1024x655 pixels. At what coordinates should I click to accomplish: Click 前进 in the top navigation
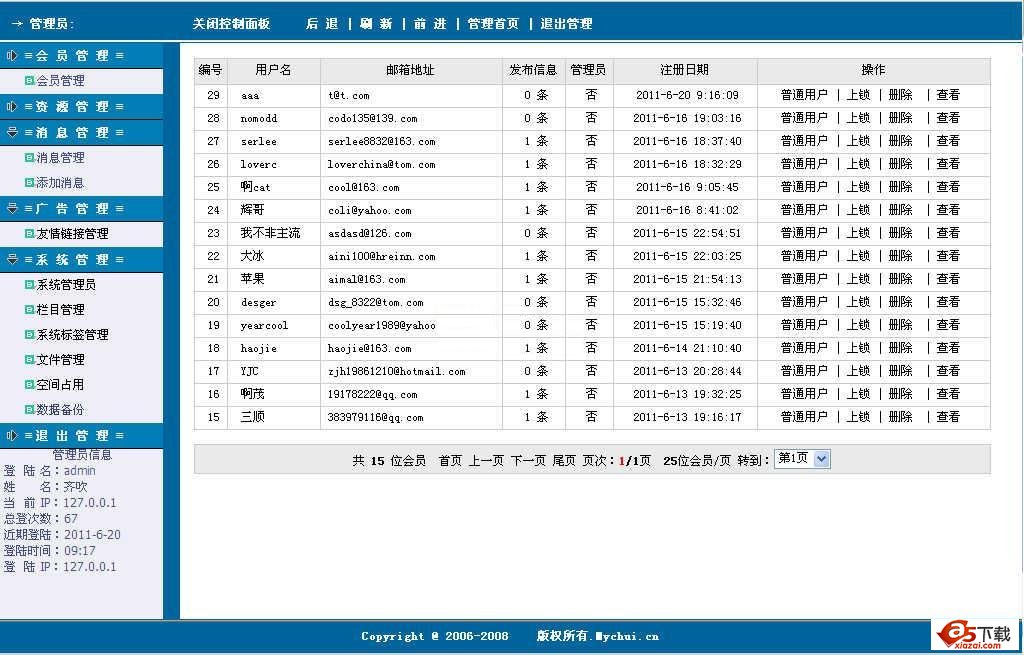tap(430, 24)
